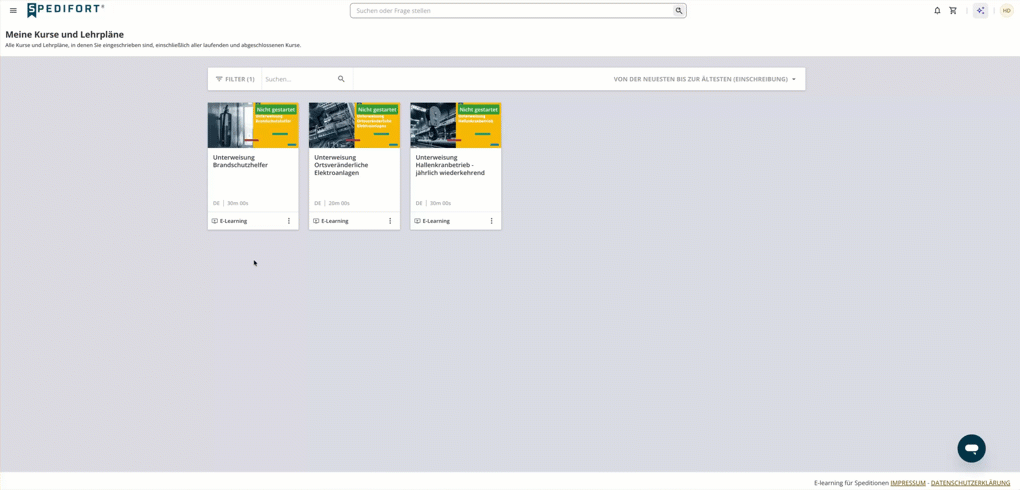This screenshot has height=490, width=1020.
Task: Click the sort dropdown arrow
Action: (794, 79)
